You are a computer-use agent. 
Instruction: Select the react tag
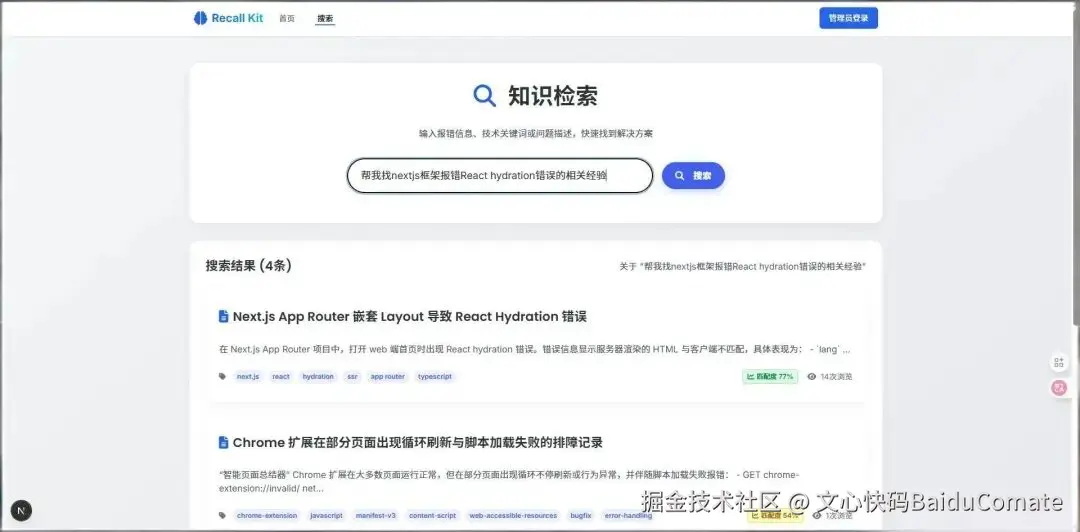[x=281, y=377]
